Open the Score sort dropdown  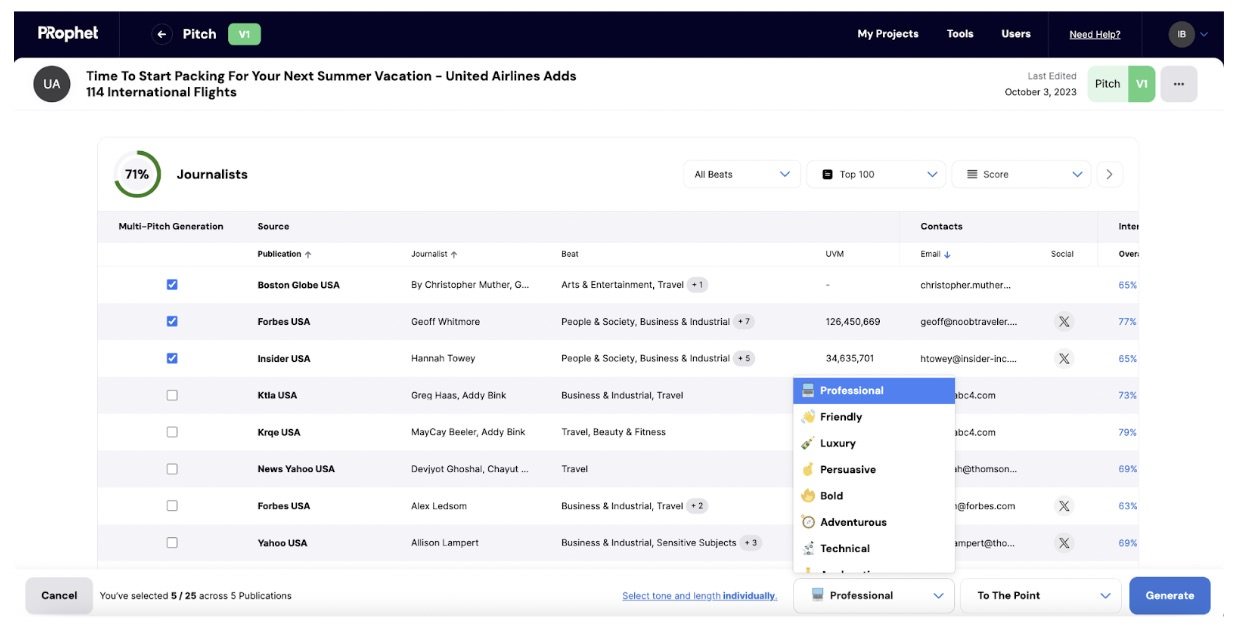[1021, 174]
